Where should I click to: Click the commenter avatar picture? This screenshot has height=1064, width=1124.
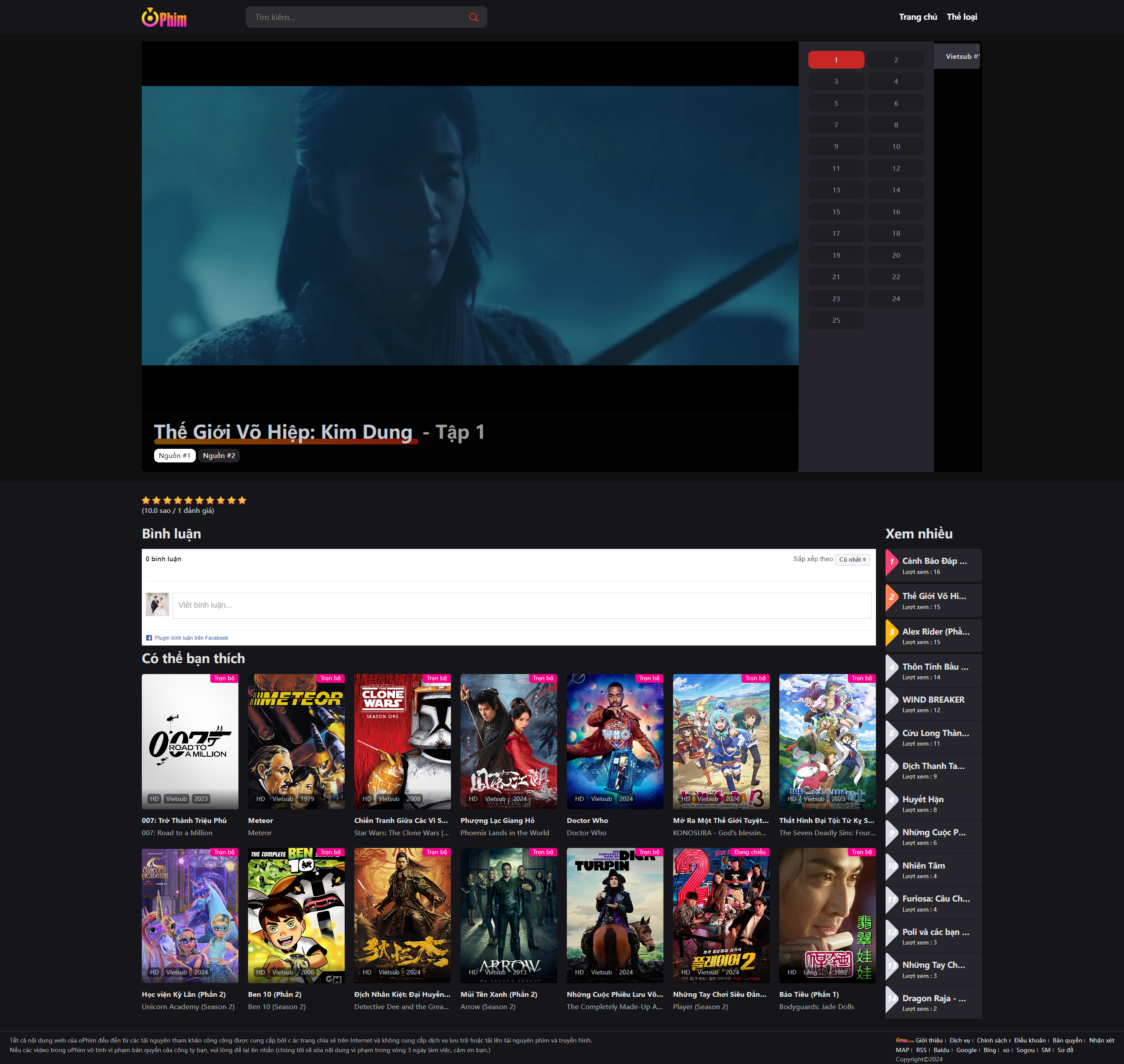tap(157, 605)
